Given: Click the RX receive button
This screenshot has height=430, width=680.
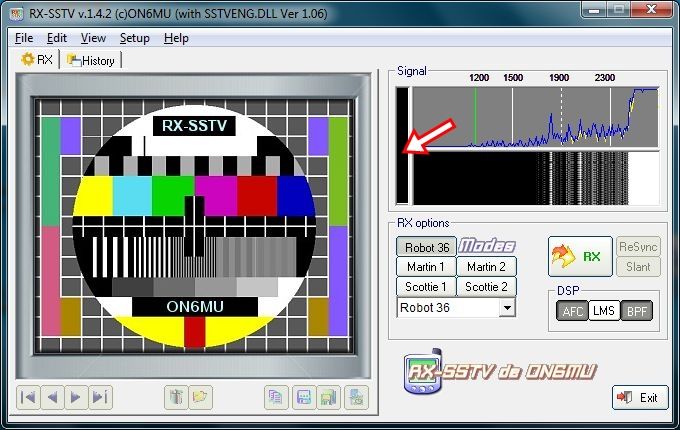Looking at the screenshot, I should pyautogui.click(x=580, y=256).
